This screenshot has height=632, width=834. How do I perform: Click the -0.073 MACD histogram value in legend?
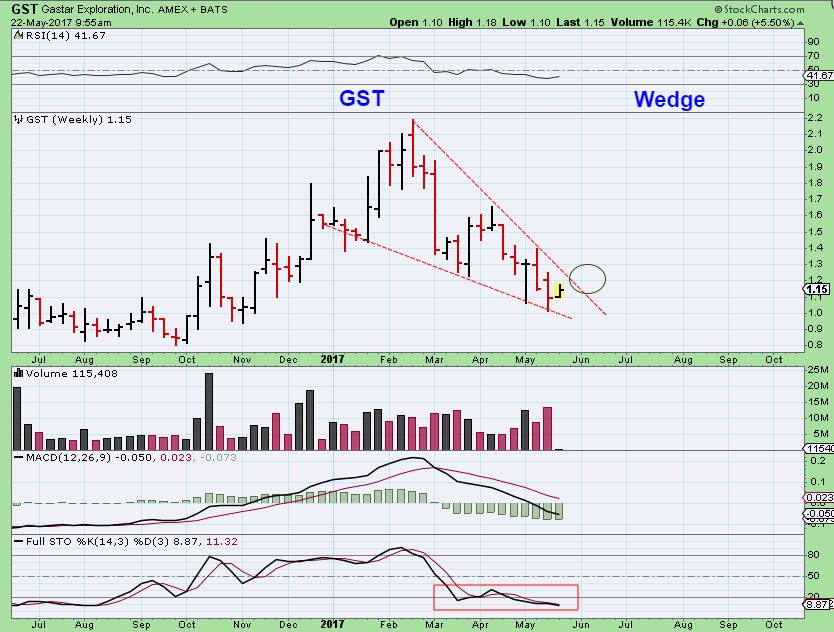click(x=218, y=458)
